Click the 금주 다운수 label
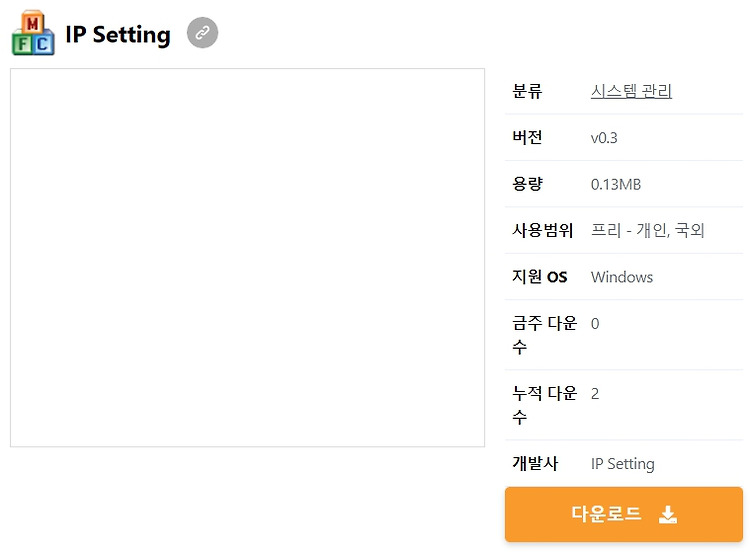The image size is (750, 554). 544,334
